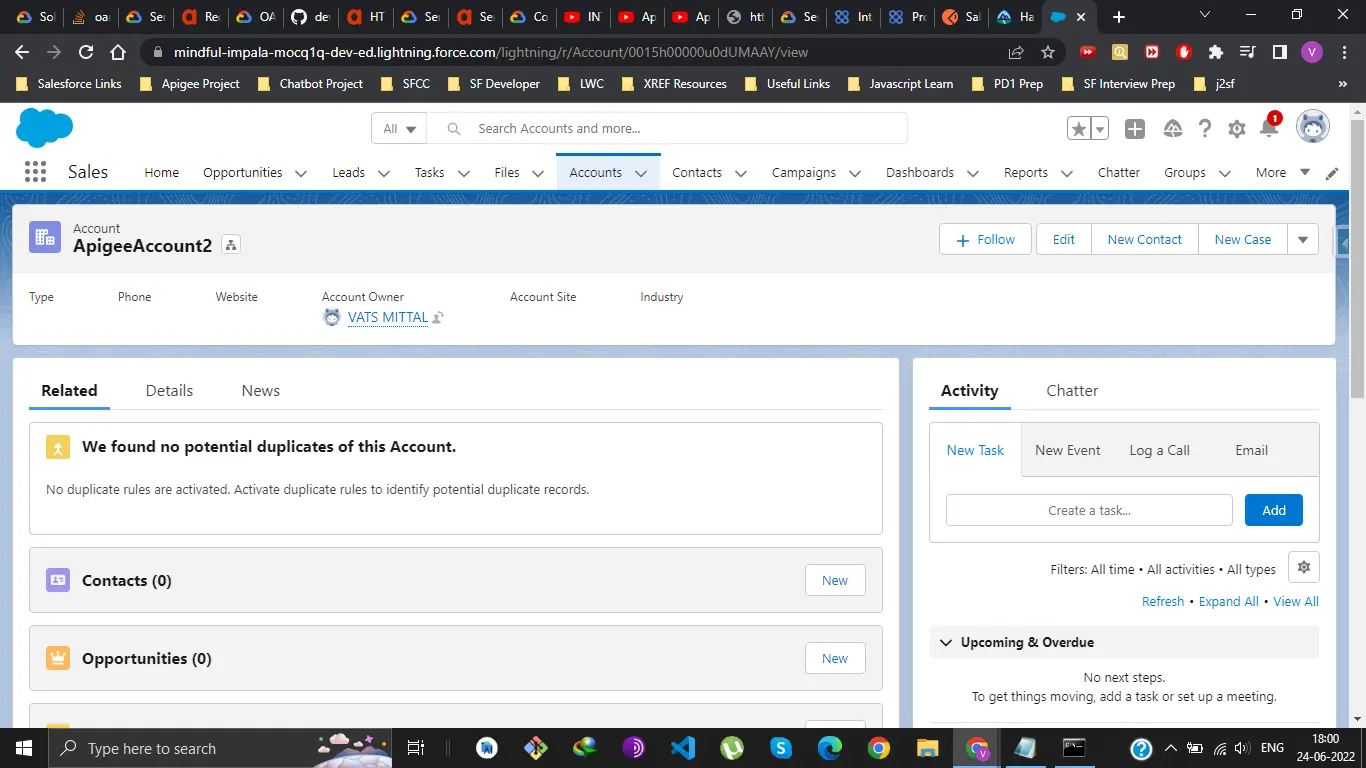1366x768 pixels.
Task: Click New in the Contacts list
Action: point(835,580)
